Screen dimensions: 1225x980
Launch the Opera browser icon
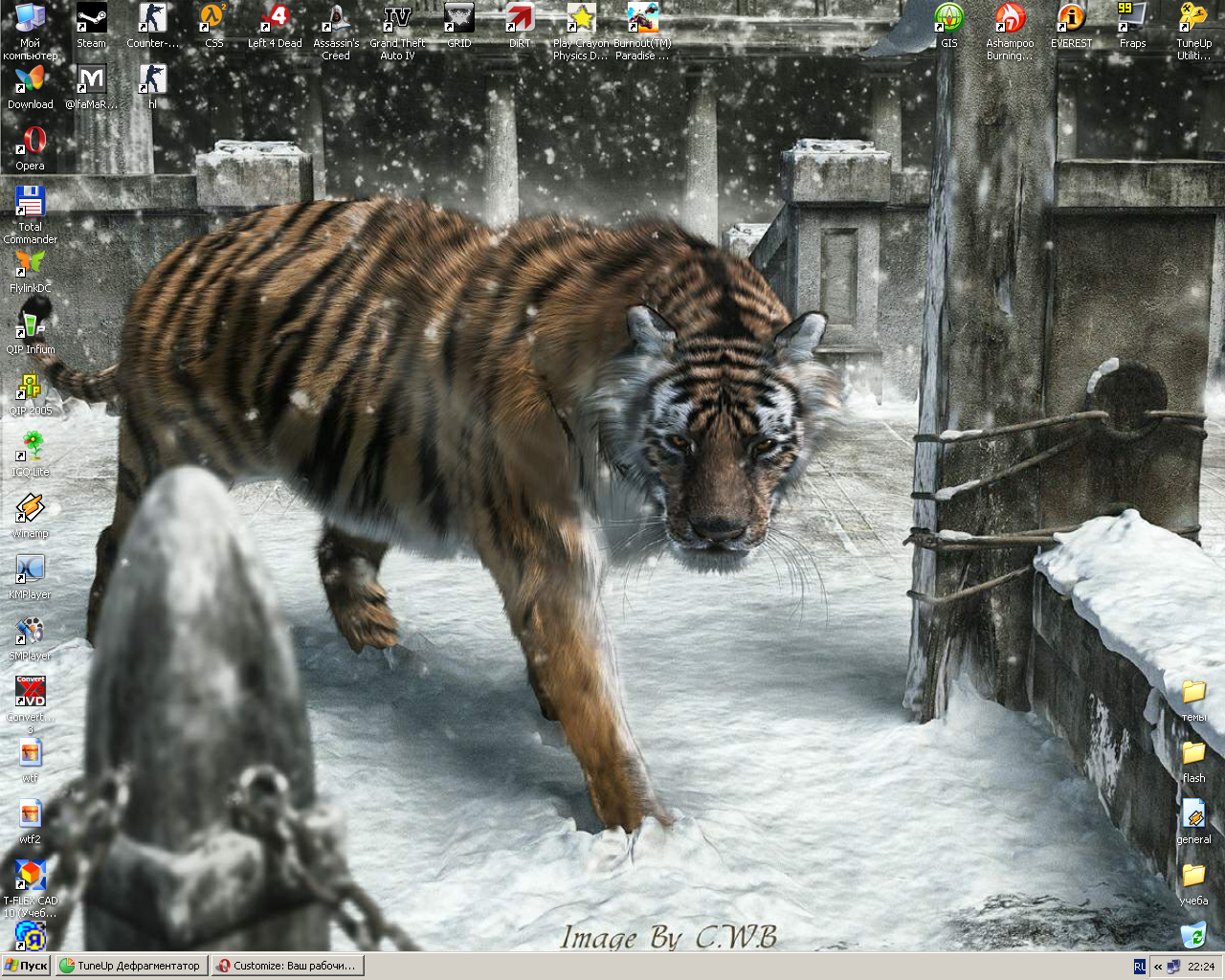coord(30,148)
